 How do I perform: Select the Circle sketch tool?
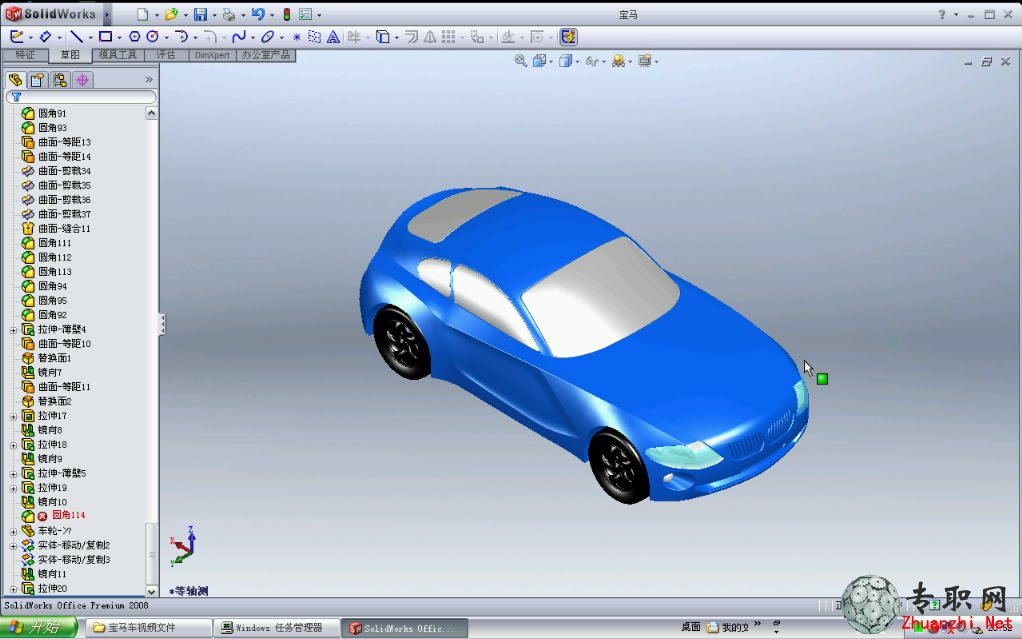[x=153, y=37]
